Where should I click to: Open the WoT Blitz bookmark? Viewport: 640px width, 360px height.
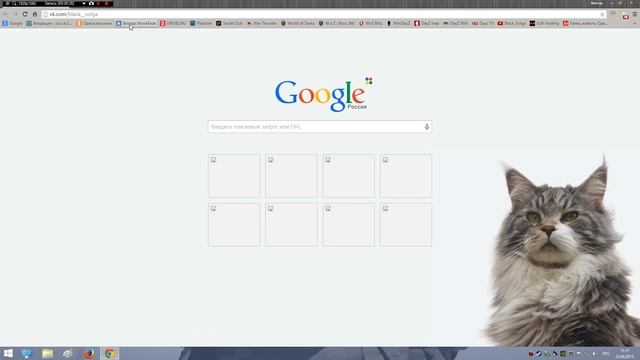[371, 24]
